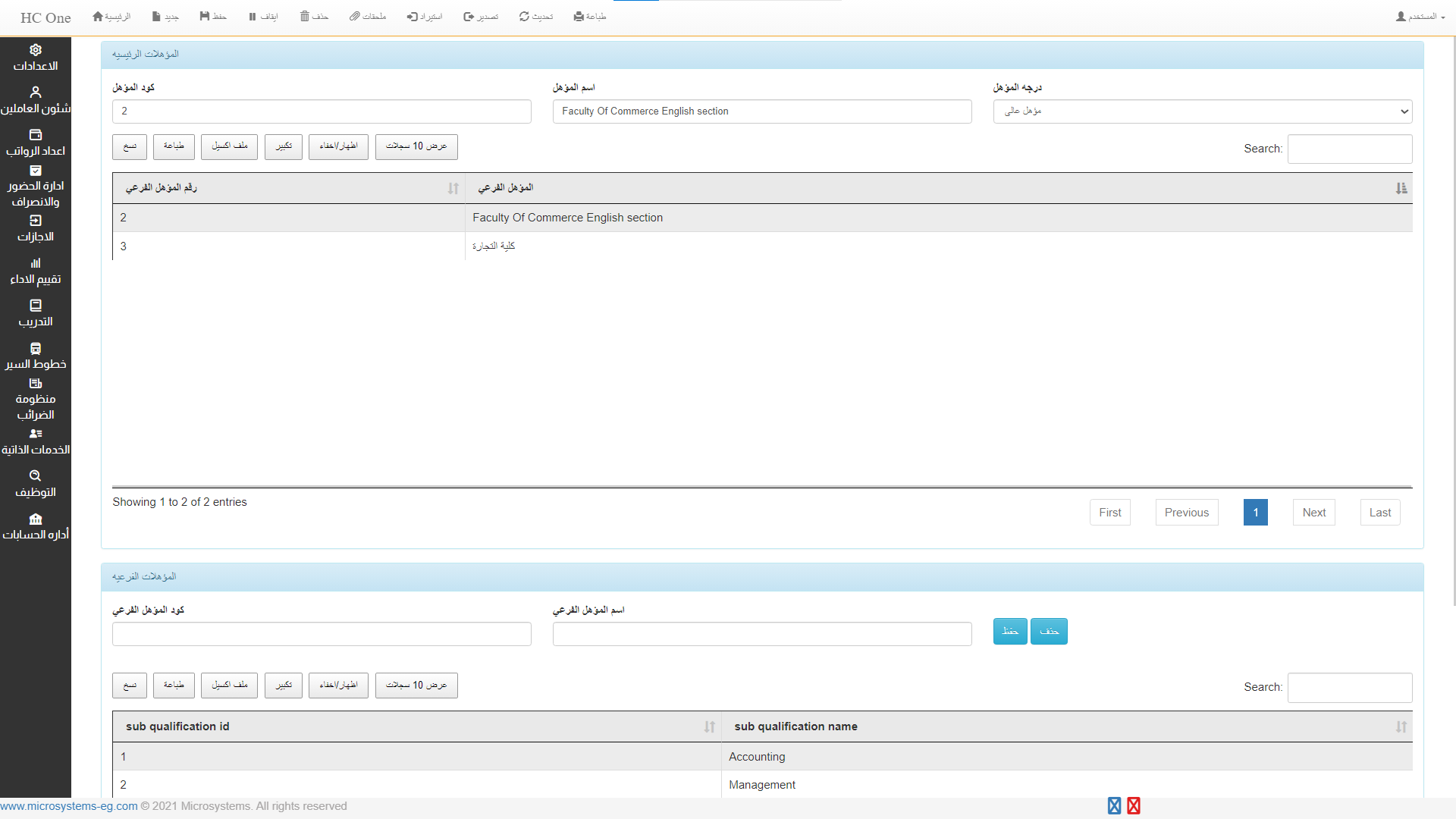Image resolution: width=1456 pixels, height=819 pixels.
Task: Open Recruitment (التوظيف) sidebar item
Action: pos(36,485)
